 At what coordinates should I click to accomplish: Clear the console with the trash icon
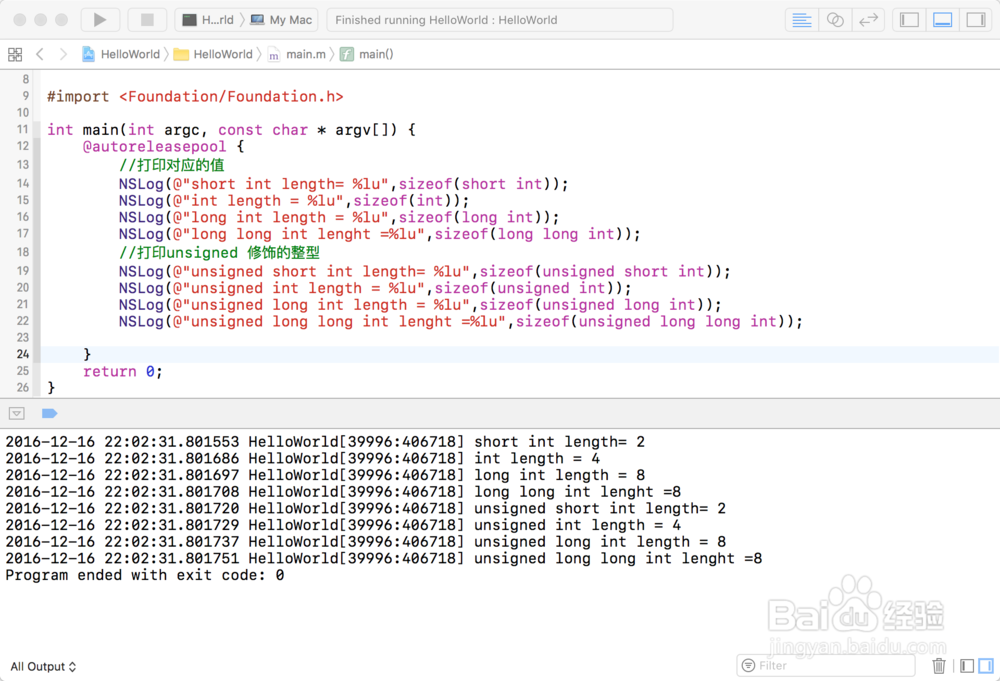pyautogui.click(x=939, y=666)
